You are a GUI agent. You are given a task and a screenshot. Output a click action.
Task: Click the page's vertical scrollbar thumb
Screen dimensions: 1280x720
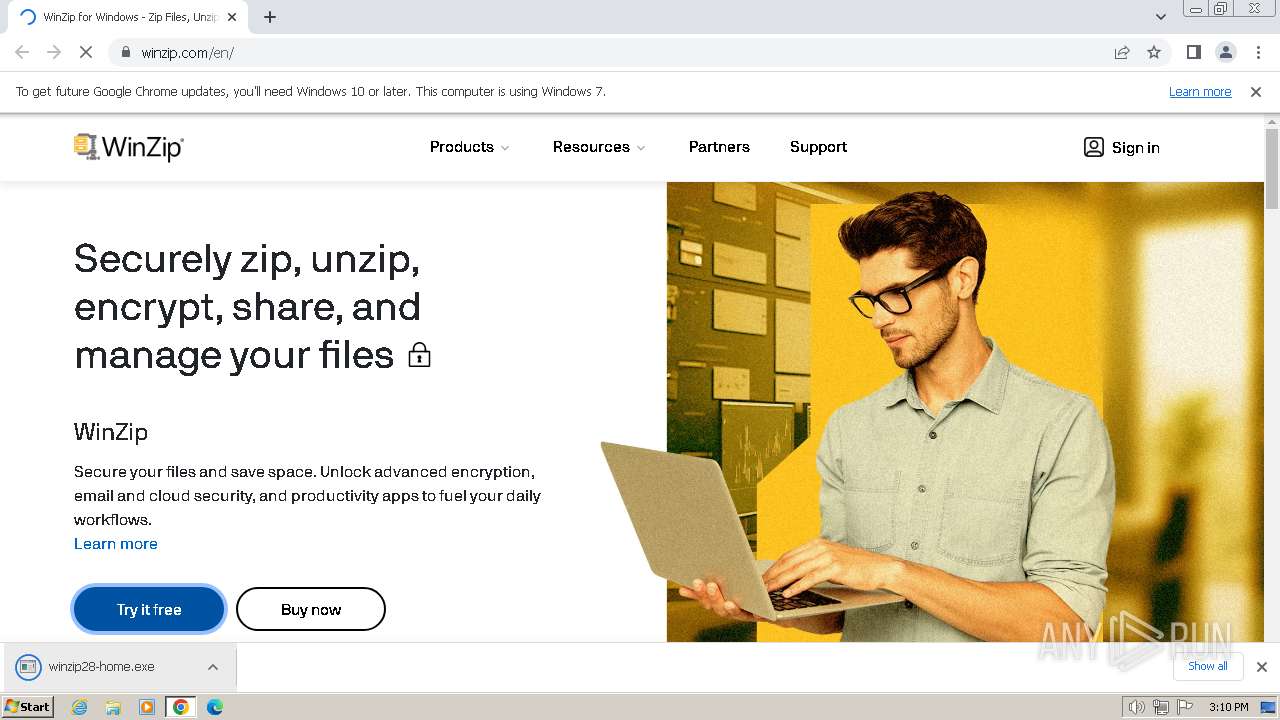[1272, 168]
